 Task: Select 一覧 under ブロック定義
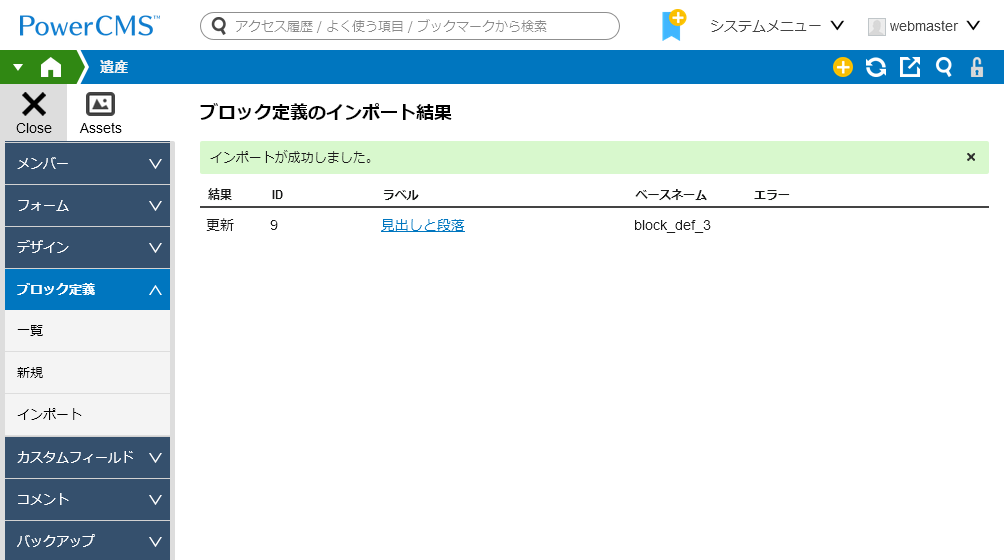88,330
